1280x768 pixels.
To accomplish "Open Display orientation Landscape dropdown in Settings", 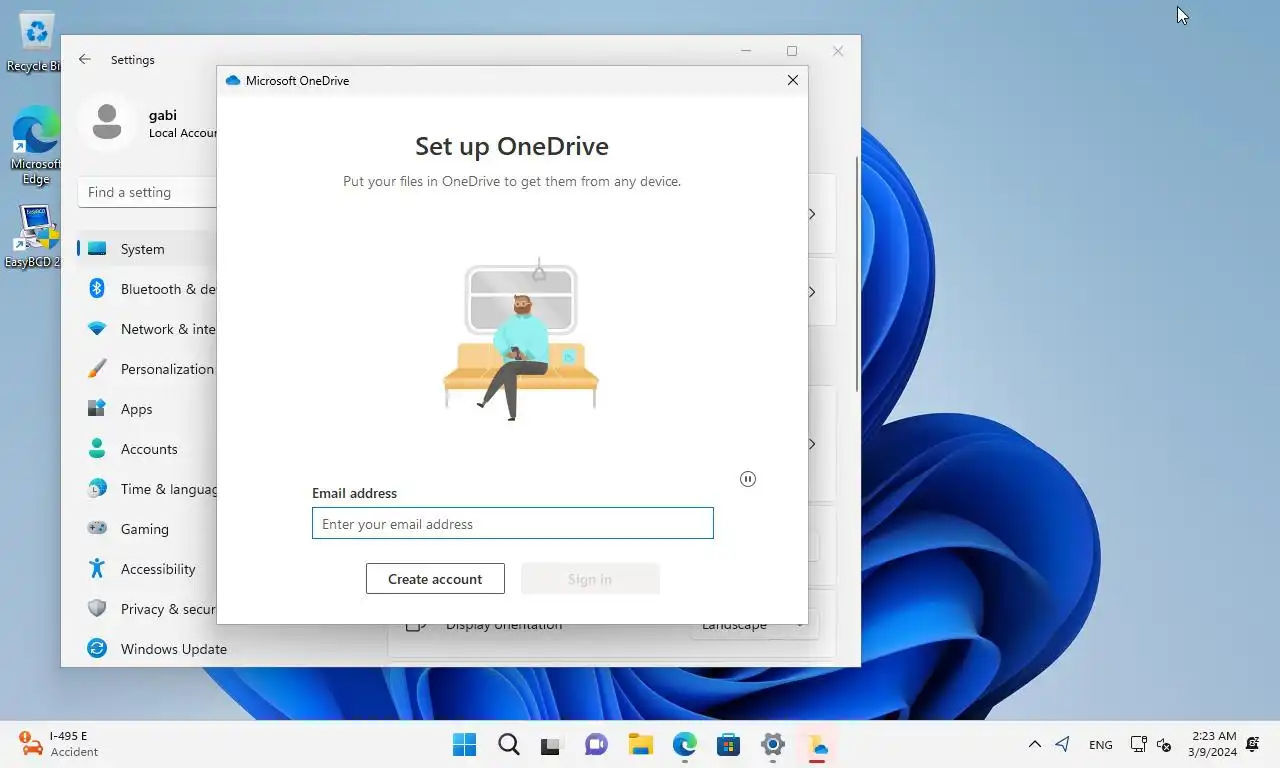I will [753, 624].
